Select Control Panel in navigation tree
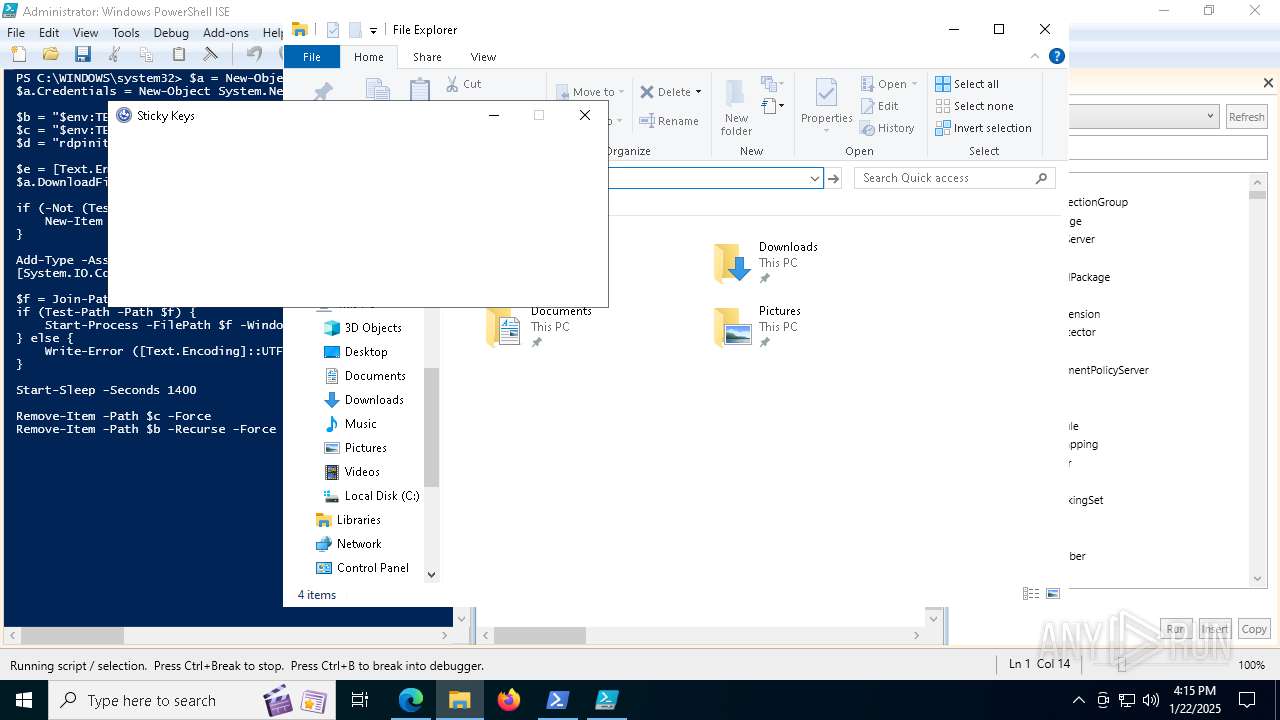 363,568
